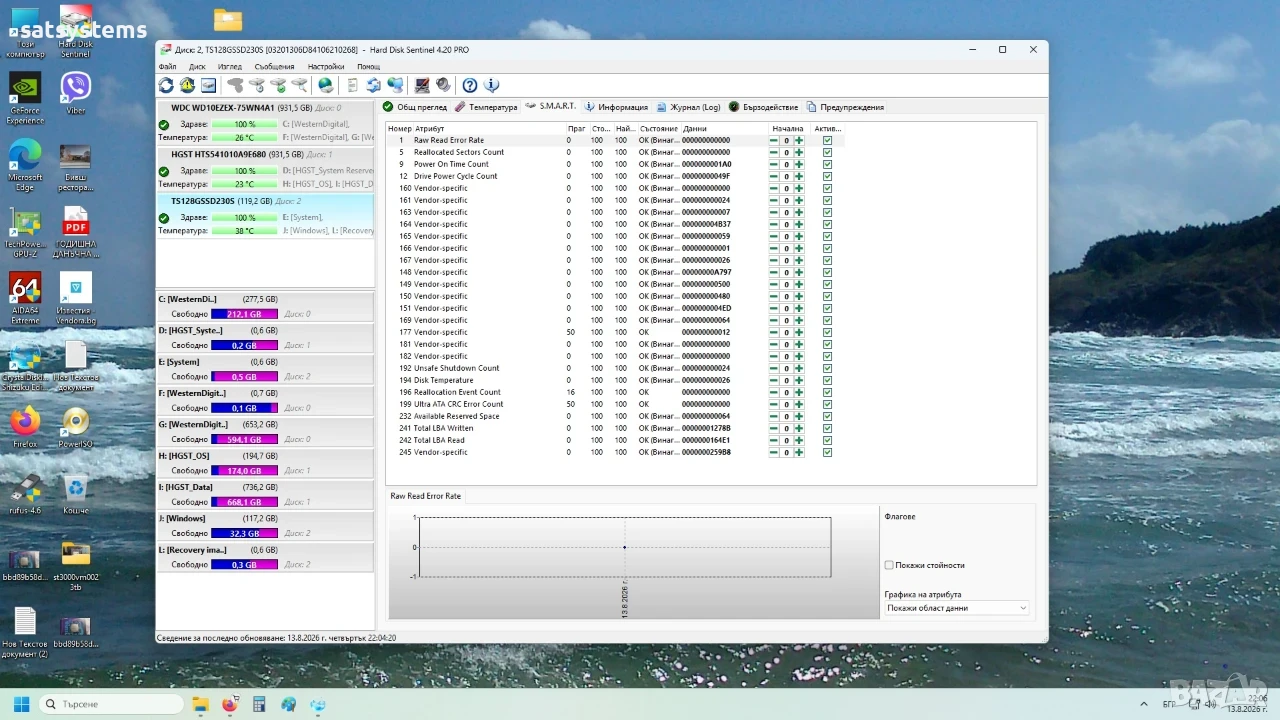The width and height of the screenshot is (1280, 720).
Task: Click the globe toolbar icon
Action: [326, 86]
